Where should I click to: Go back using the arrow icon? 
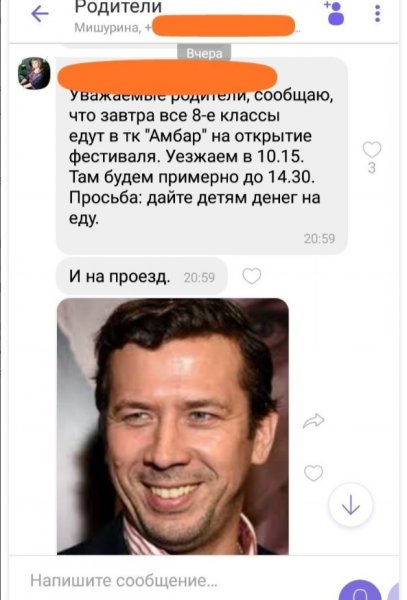coord(40,14)
